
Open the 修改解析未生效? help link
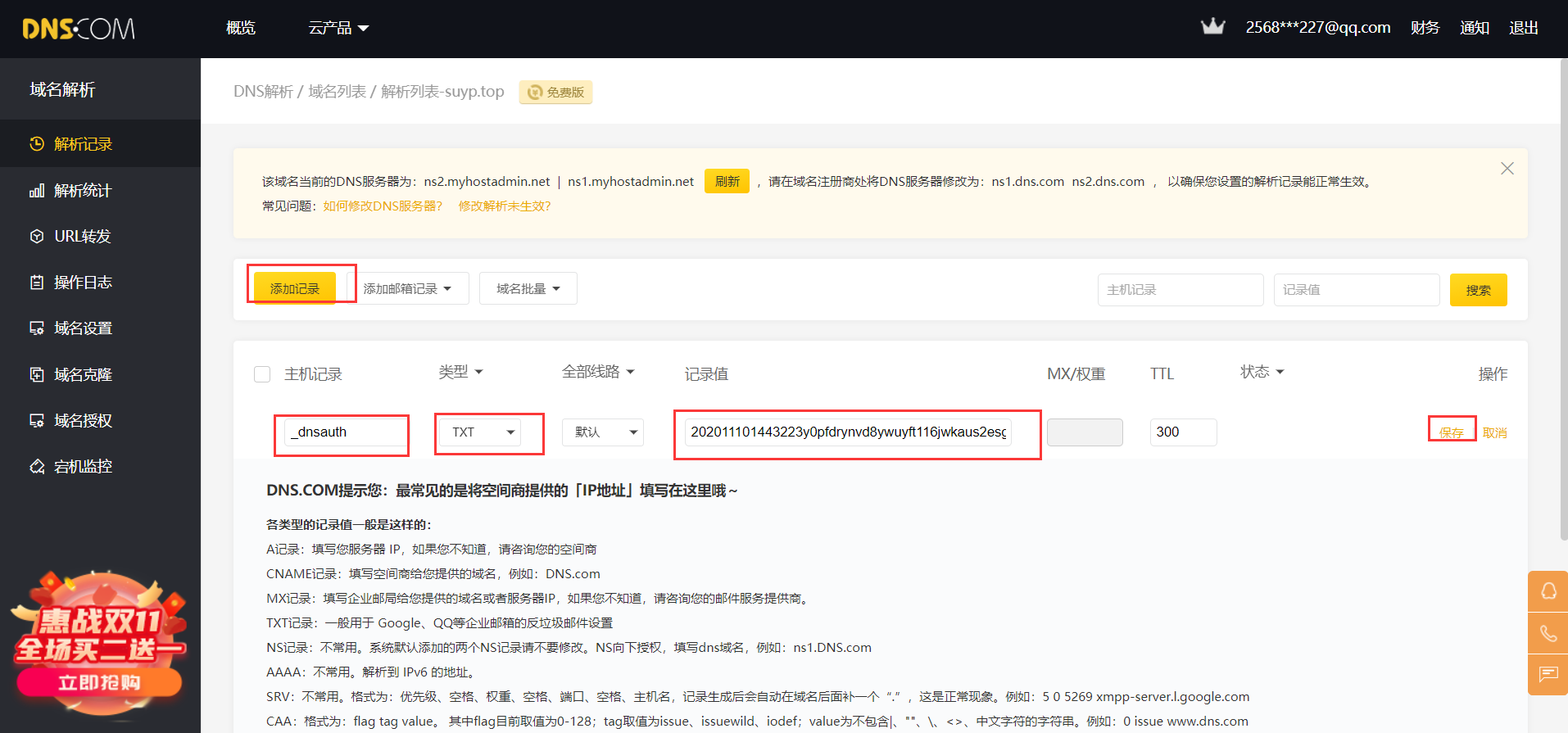click(x=505, y=206)
